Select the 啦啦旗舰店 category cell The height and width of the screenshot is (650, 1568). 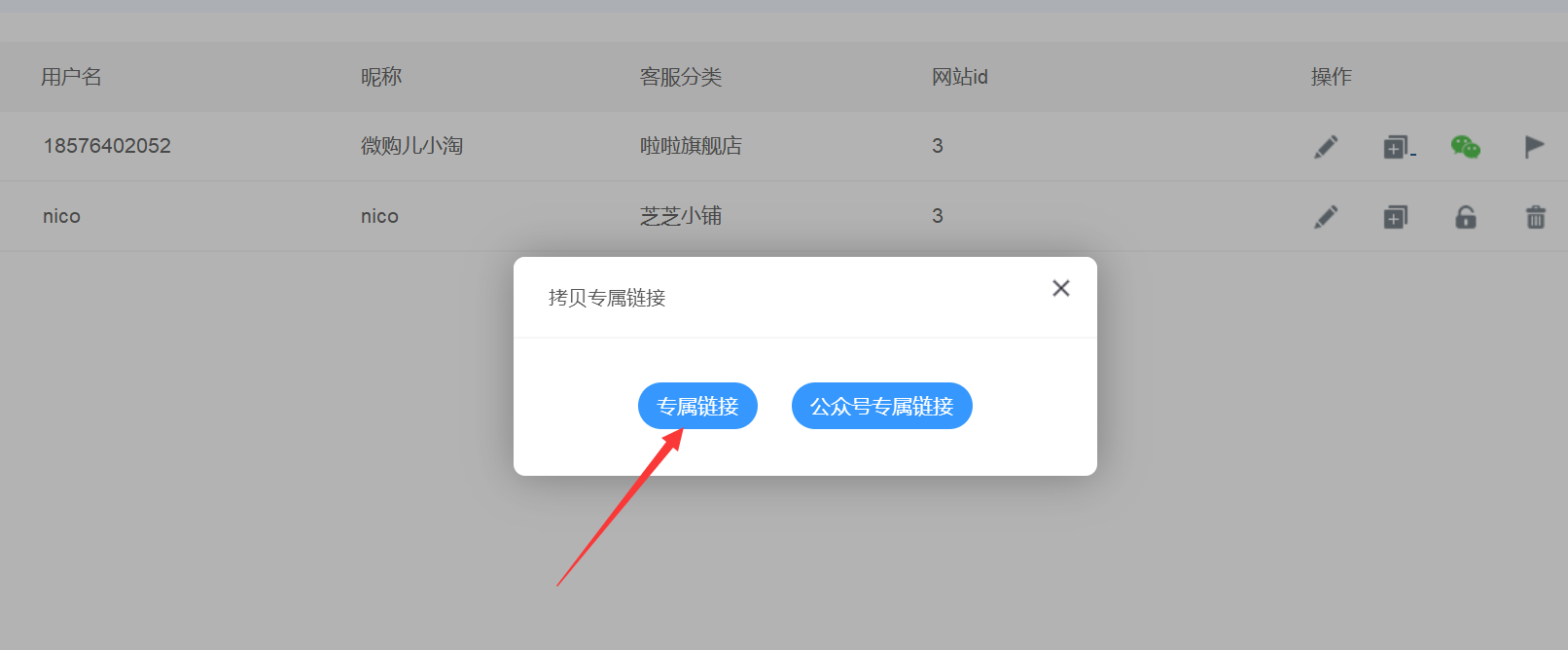coord(691,146)
